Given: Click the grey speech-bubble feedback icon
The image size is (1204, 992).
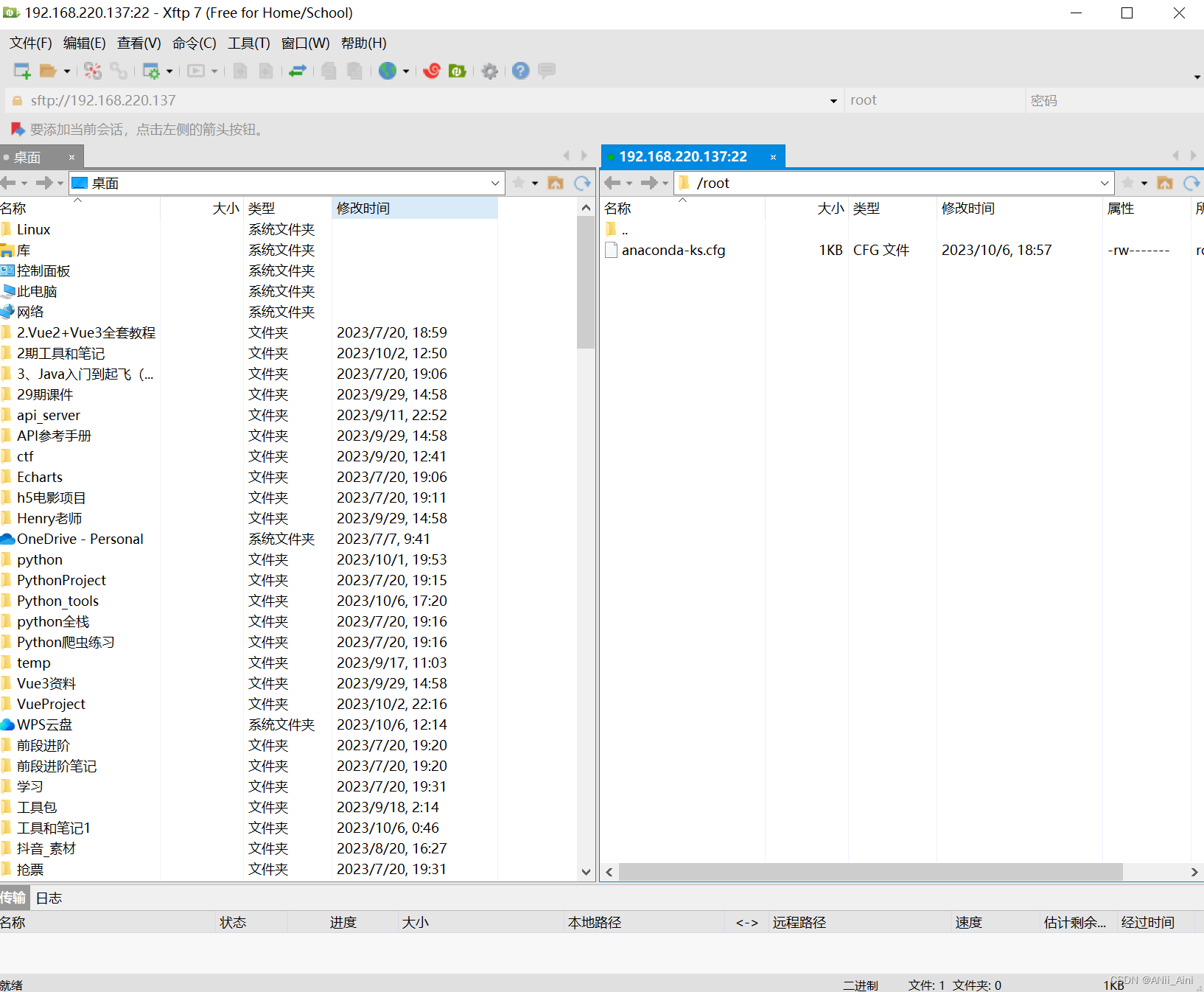Looking at the screenshot, I should pos(547,71).
